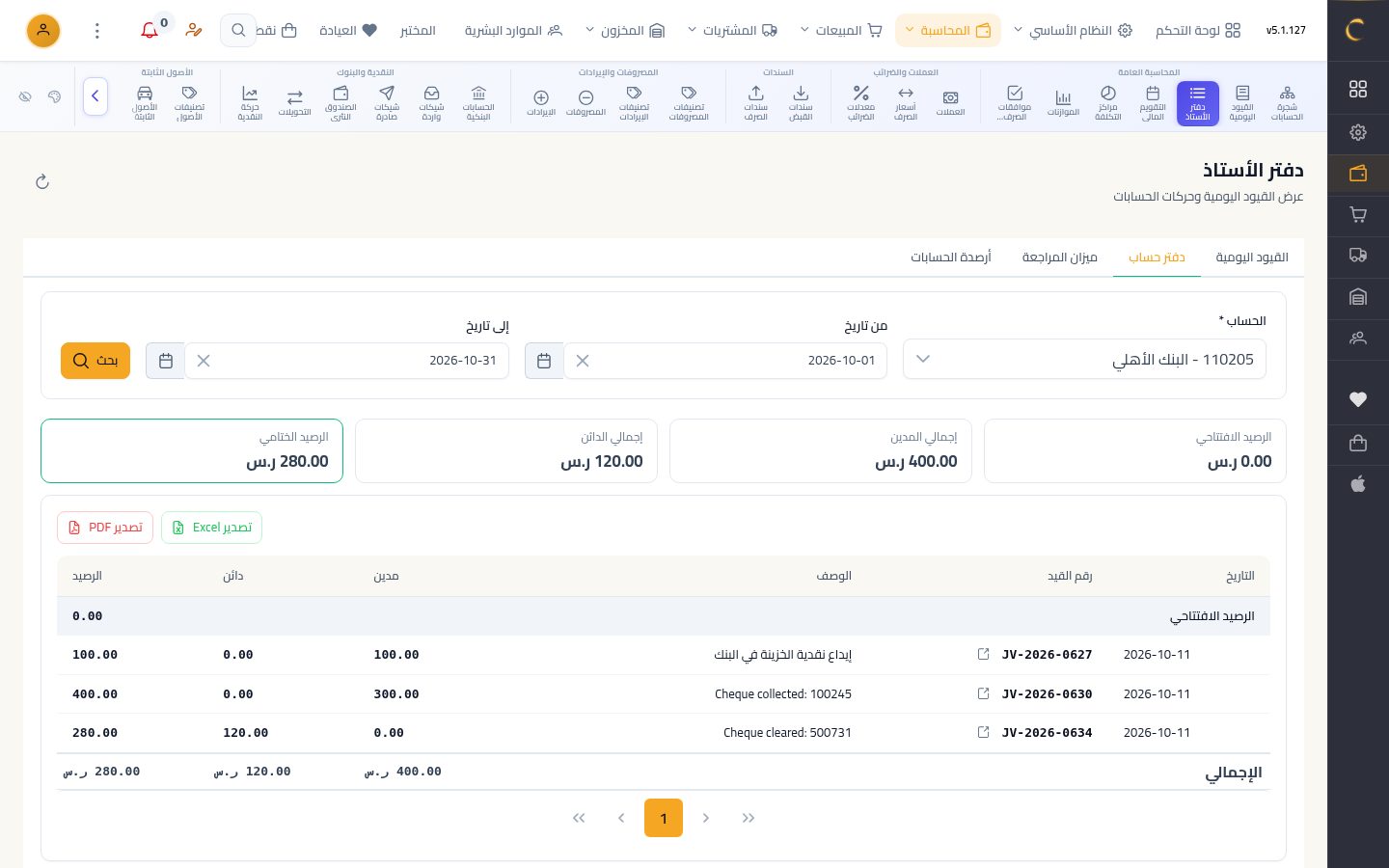Click the orange بحث search button
The width and height of the screenshot is (1389, 868).
[x=95, y=361]
